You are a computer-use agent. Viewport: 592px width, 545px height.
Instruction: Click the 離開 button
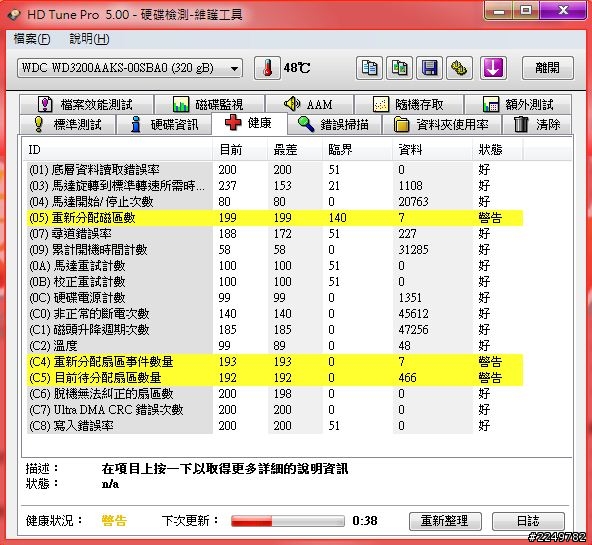pos(548,68)
